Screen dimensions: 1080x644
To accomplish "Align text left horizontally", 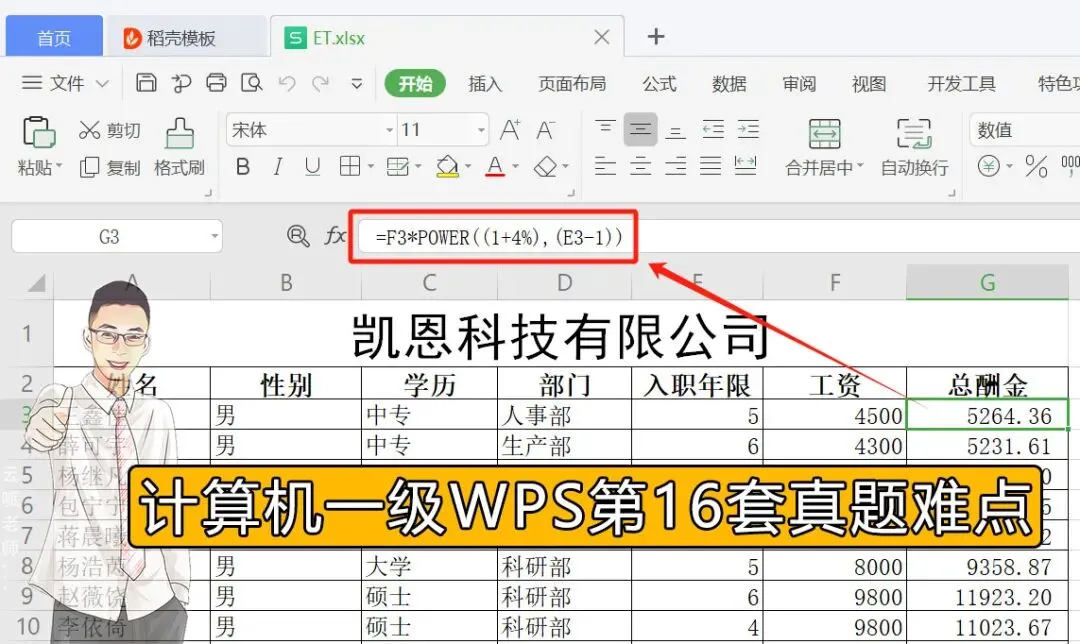I will pyautogui.click(x=605, y=166).
